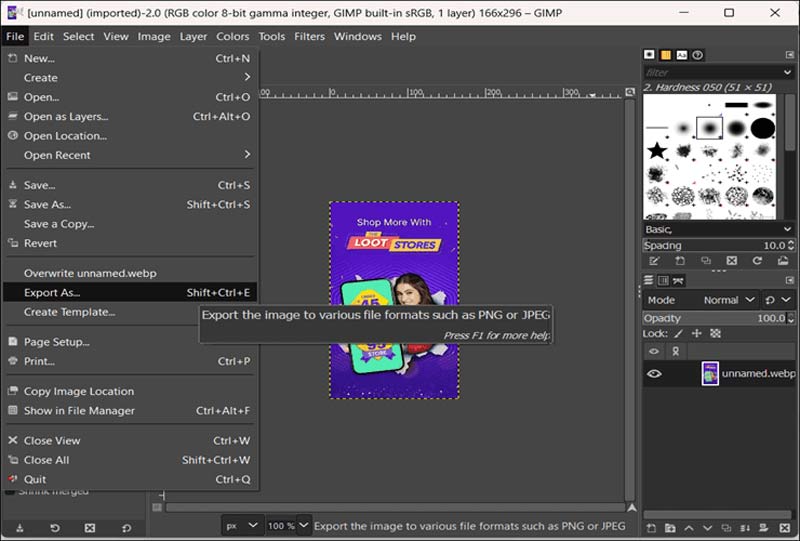Open the Fonts tab in the dock
Image resolution: width=800 pixels, height=541 pixels.
pyautogui.click(x=682, y=55)
